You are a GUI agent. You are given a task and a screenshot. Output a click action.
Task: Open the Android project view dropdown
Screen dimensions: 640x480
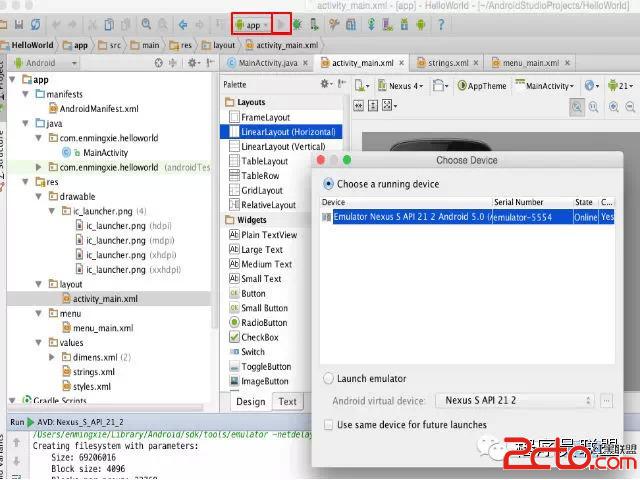[x=45, y=63]
